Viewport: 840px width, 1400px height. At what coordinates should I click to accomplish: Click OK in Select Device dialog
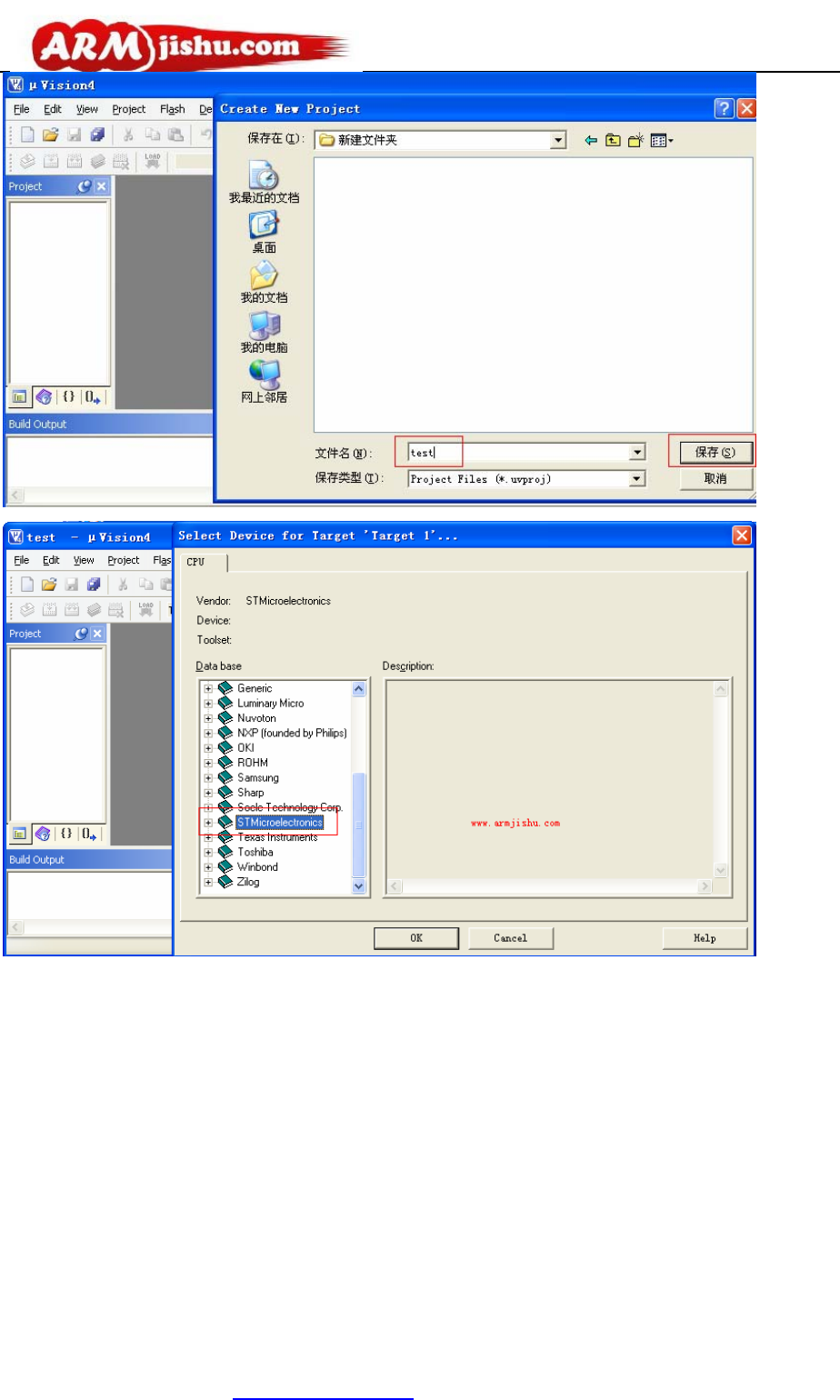(x=415, y=938)
